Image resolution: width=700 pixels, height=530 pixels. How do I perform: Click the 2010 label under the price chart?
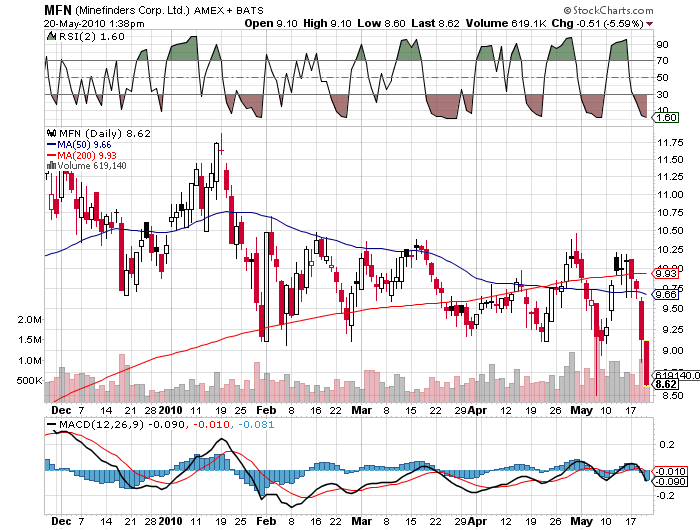click(x=171, y=410)
